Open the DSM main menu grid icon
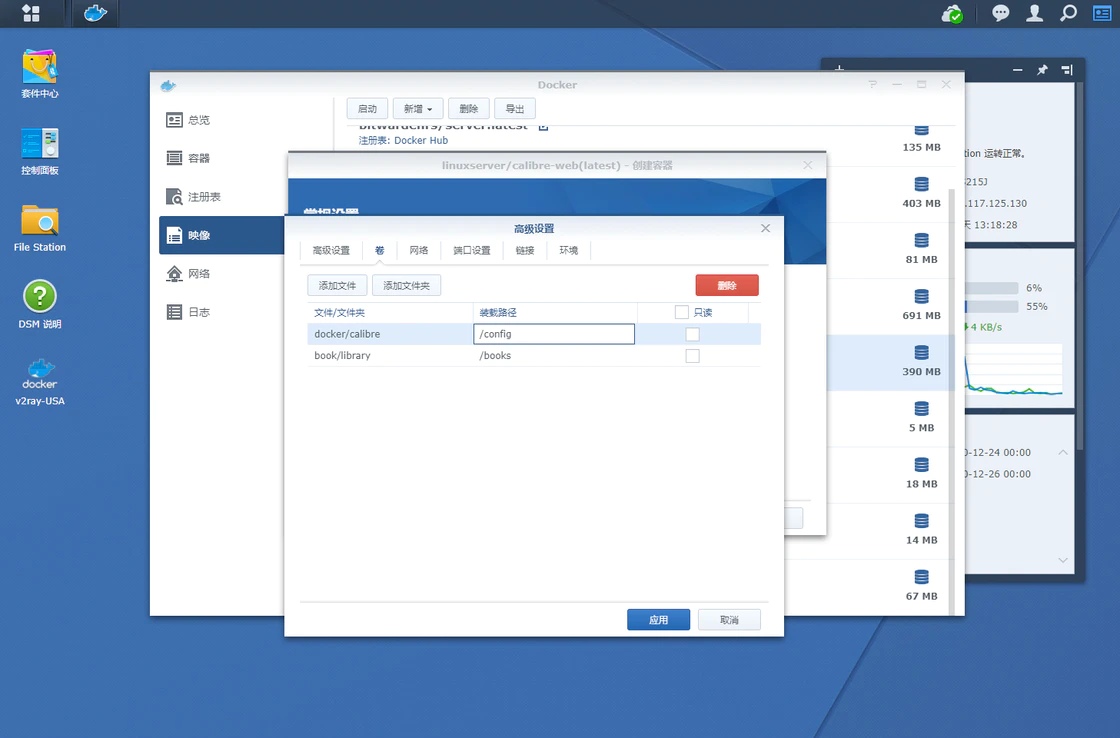The width and height of the screenshot is (1120, 738). pos(31,14)
